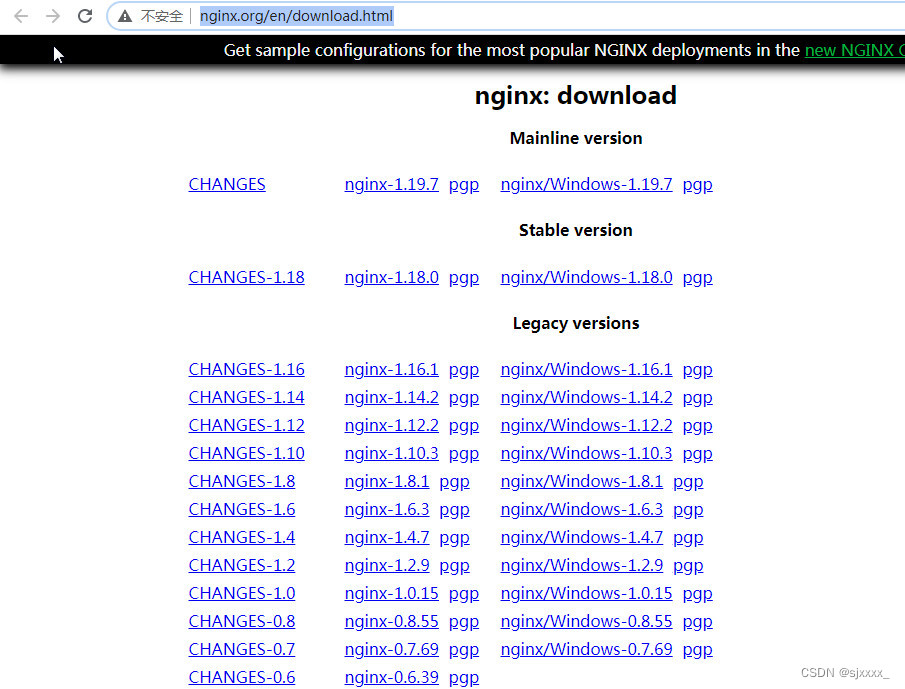
Task: Open CHANGES-1.2 link
Action: [242, 565]
